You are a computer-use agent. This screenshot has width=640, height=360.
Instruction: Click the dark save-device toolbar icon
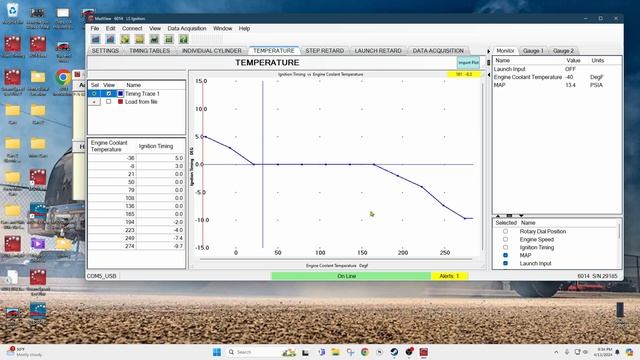tap(154, 39)
